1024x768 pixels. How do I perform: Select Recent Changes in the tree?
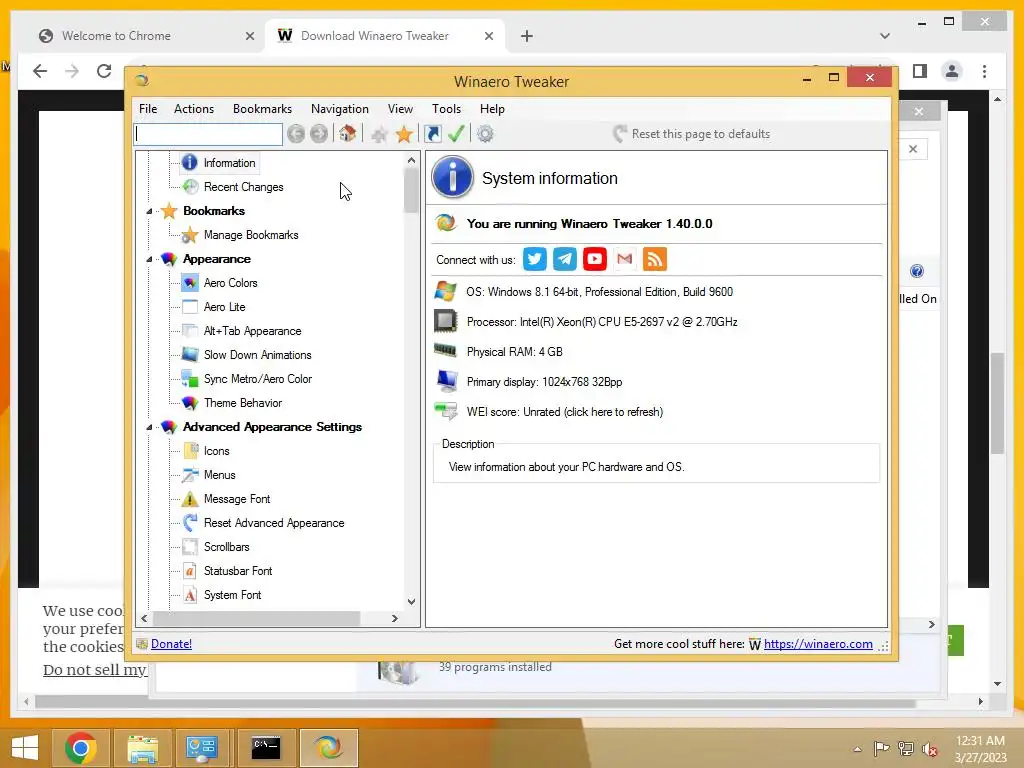coord(243,187)
